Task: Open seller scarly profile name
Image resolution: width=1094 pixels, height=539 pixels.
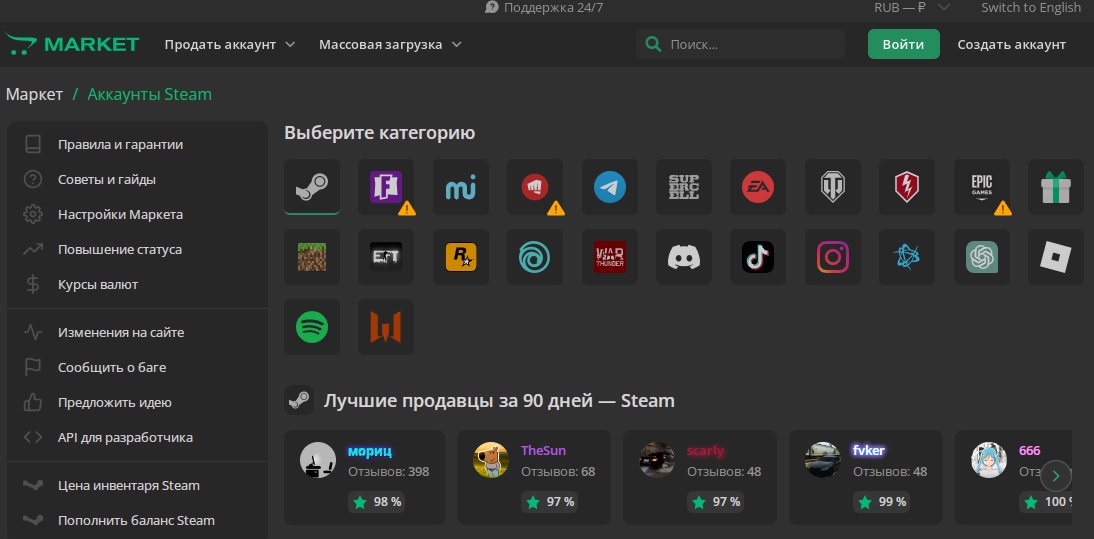Action: [705, 450]
